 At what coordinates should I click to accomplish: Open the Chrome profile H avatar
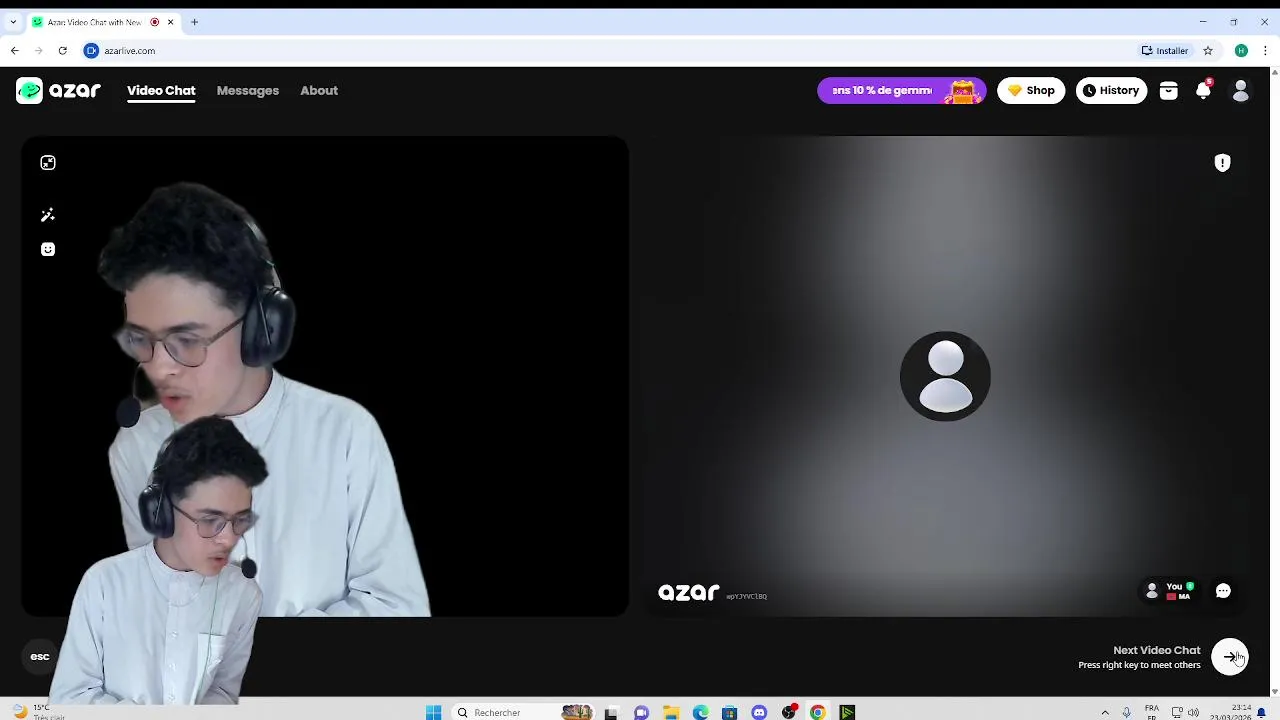point(1241,51)
